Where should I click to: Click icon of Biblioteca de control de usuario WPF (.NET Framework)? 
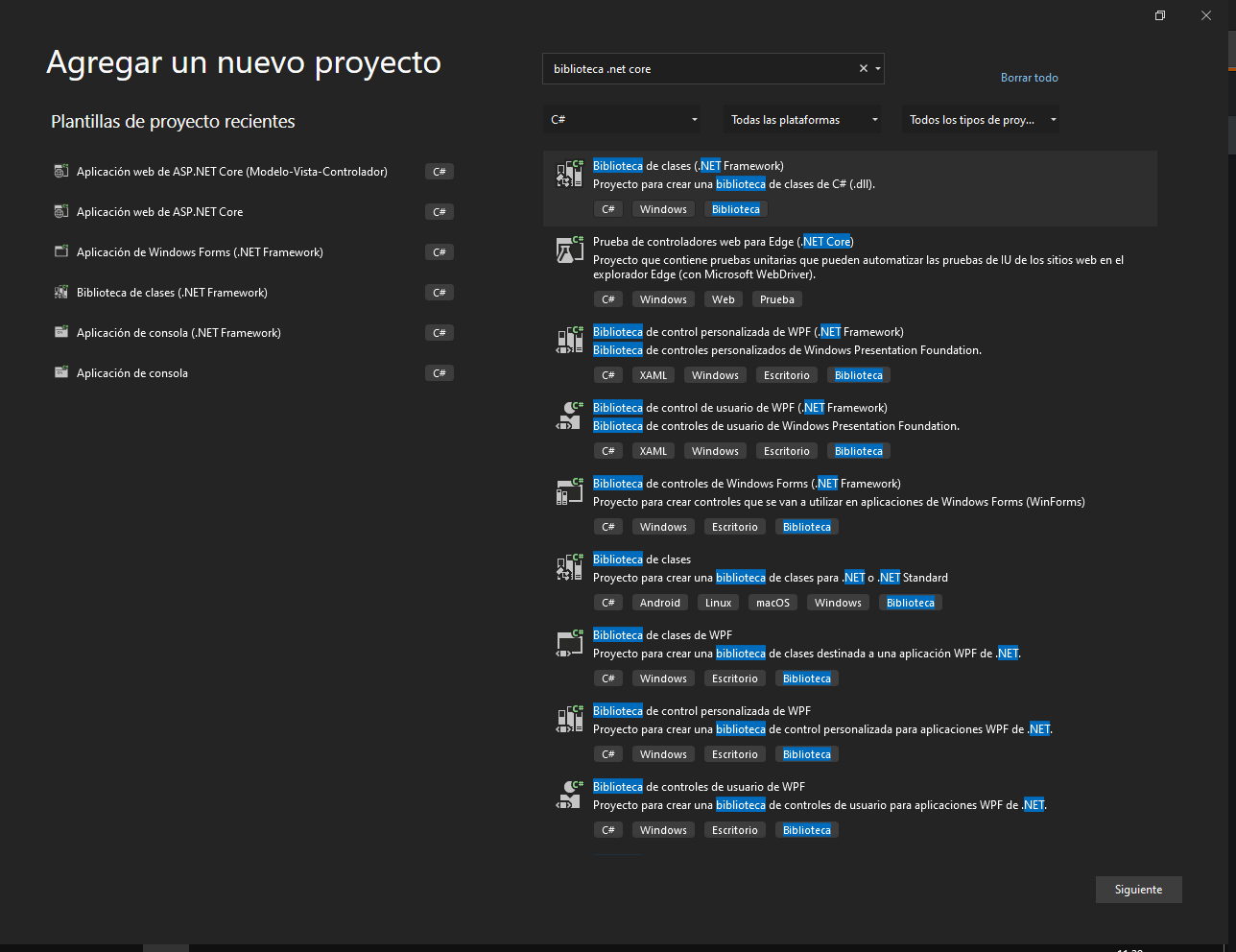pyautogui.click(x=569, y=416)
